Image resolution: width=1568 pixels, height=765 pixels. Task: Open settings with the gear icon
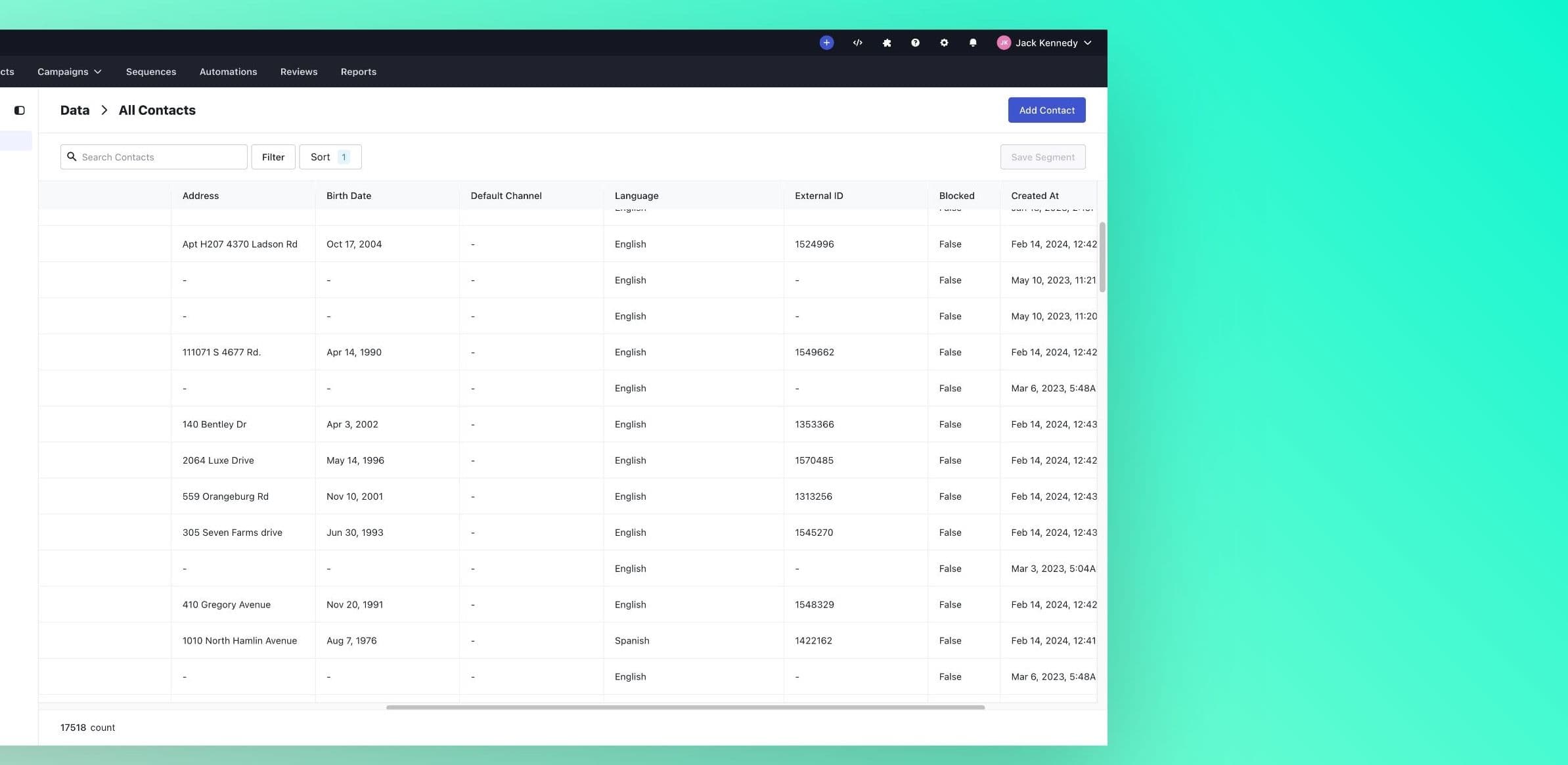click(944, 42)
